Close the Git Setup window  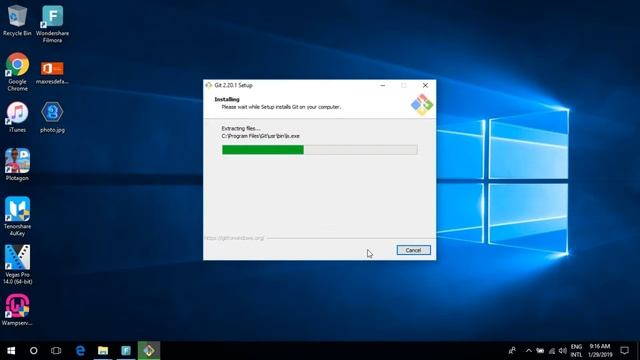tap(425, 85)
